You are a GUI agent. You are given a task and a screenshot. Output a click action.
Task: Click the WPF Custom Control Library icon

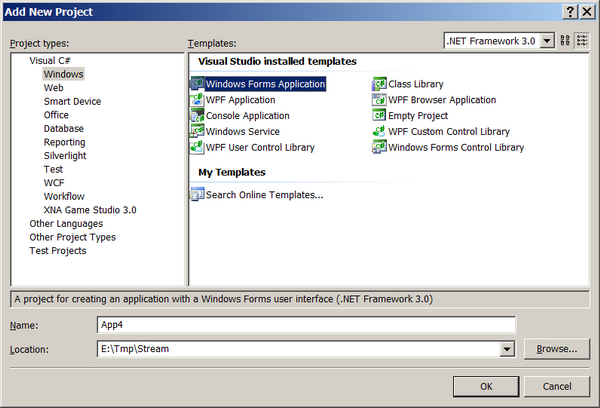coord(379,131)
